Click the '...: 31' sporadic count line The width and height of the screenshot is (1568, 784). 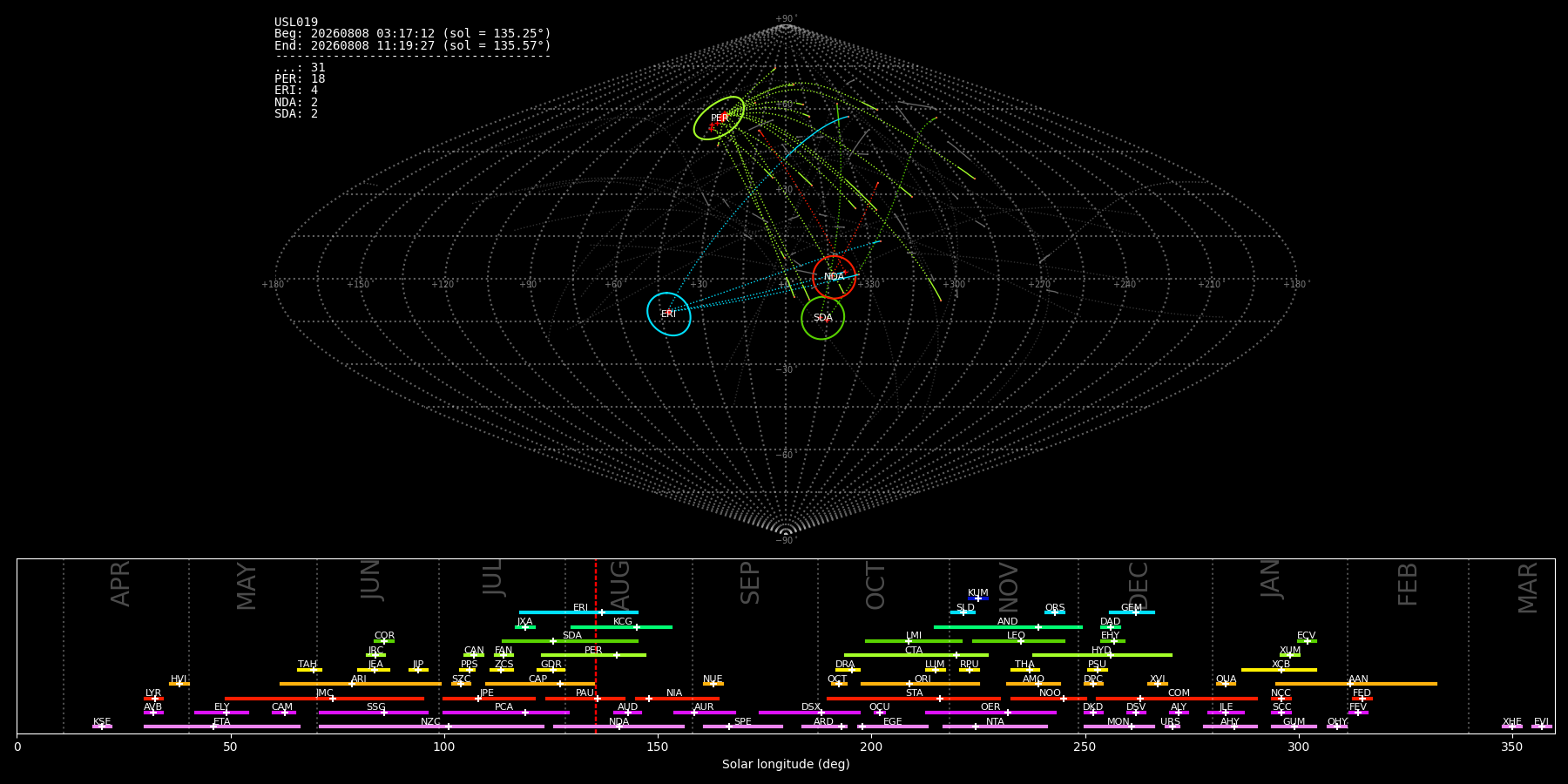coord(300,68)
